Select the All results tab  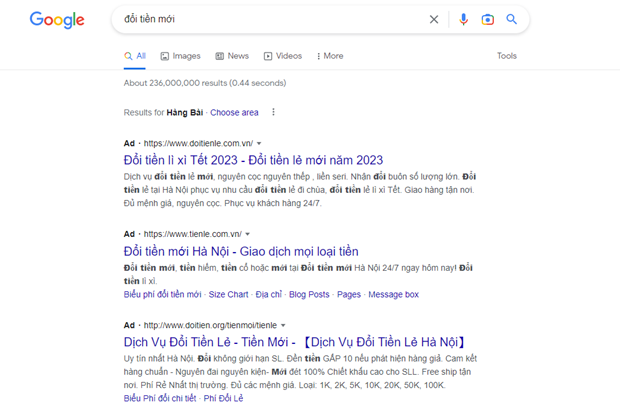[x=135, y=56]
